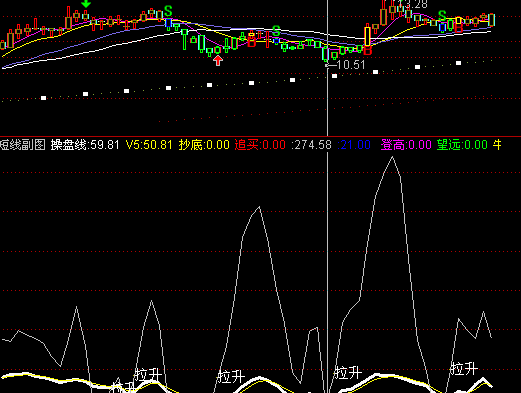521x393 pixels.
Task: Click the yellow 抄底:0.00 indicator label
Action: point(204,145)
